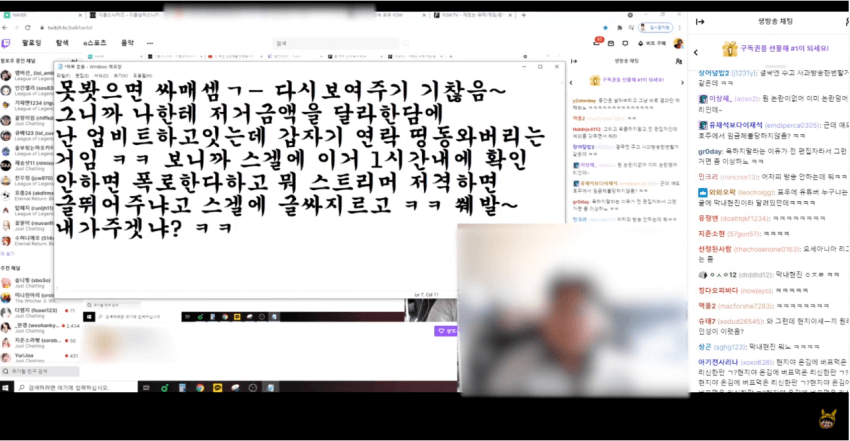This screenshot has height=441, width=850.
Task: Go to previous banner with left chevron in large chat
Action: [x=696, y=53]
